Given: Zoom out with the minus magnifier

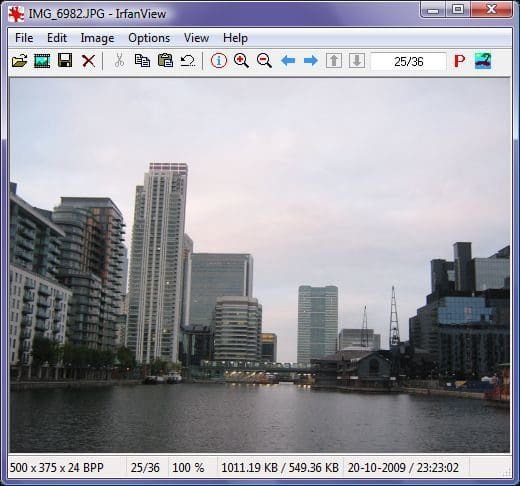Looking at the screenshot, I should pos(264,61).
